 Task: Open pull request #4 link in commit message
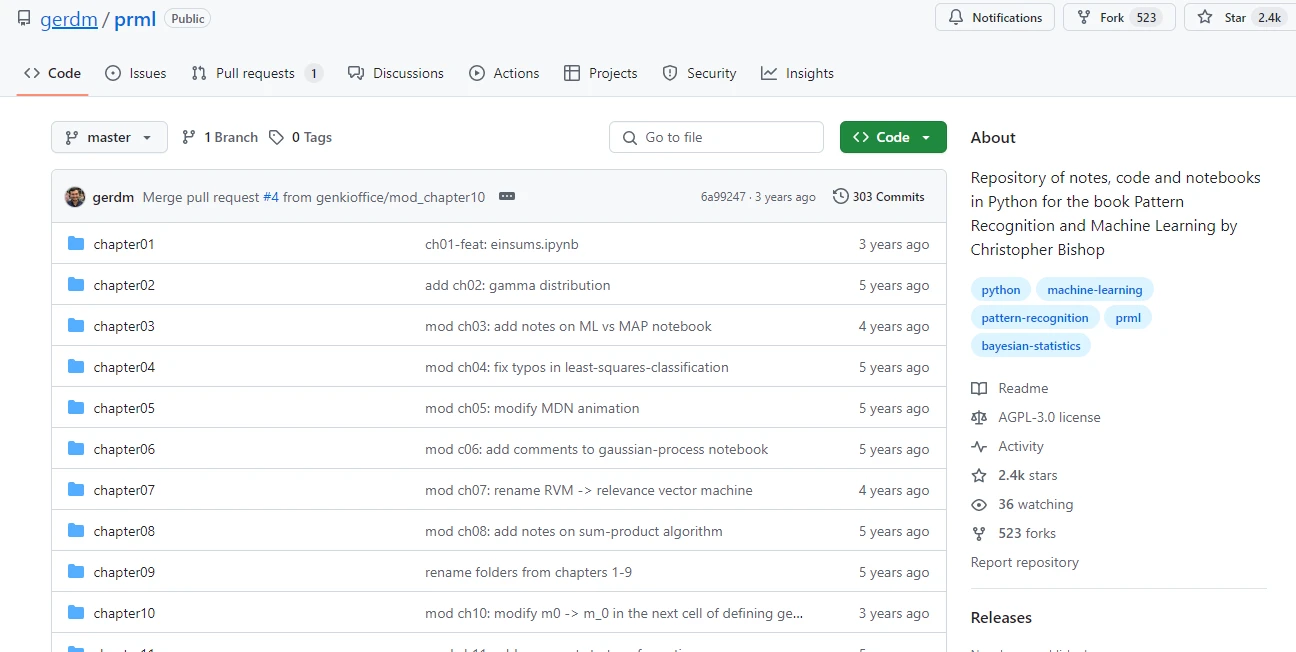coord(271,197)
